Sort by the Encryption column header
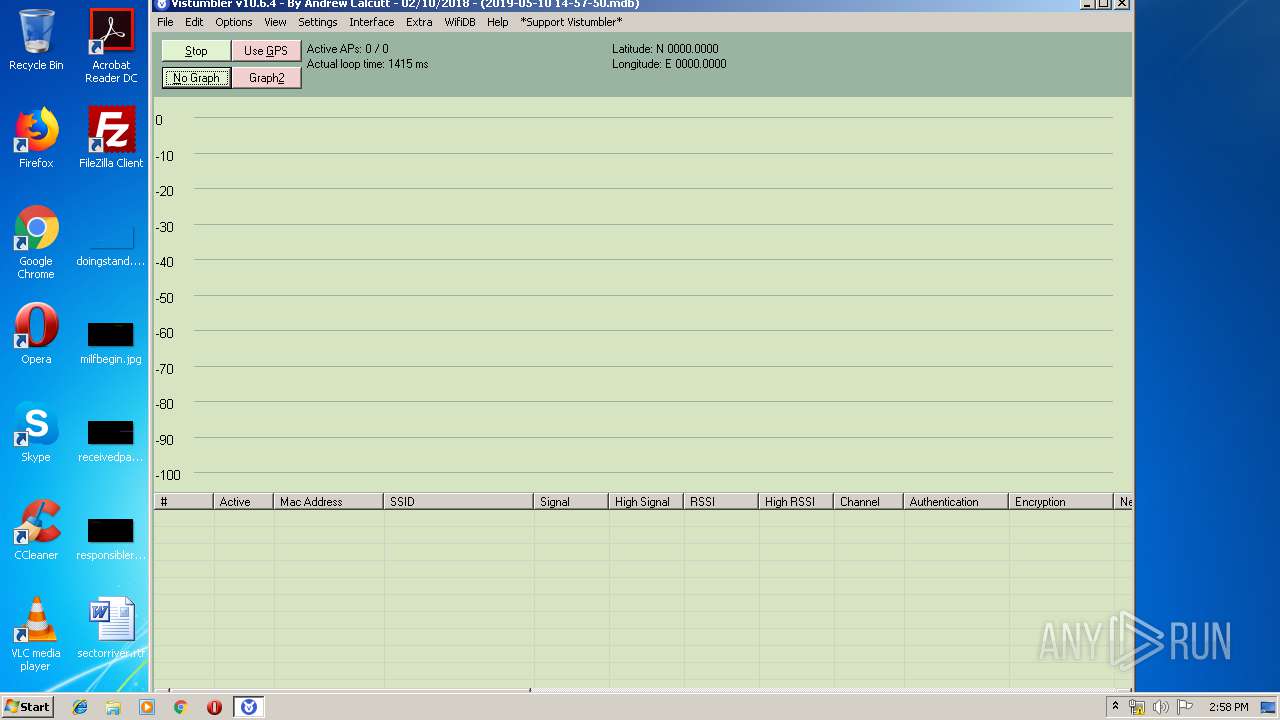This screenshot has height=720, width=1280. point(1061,502)
